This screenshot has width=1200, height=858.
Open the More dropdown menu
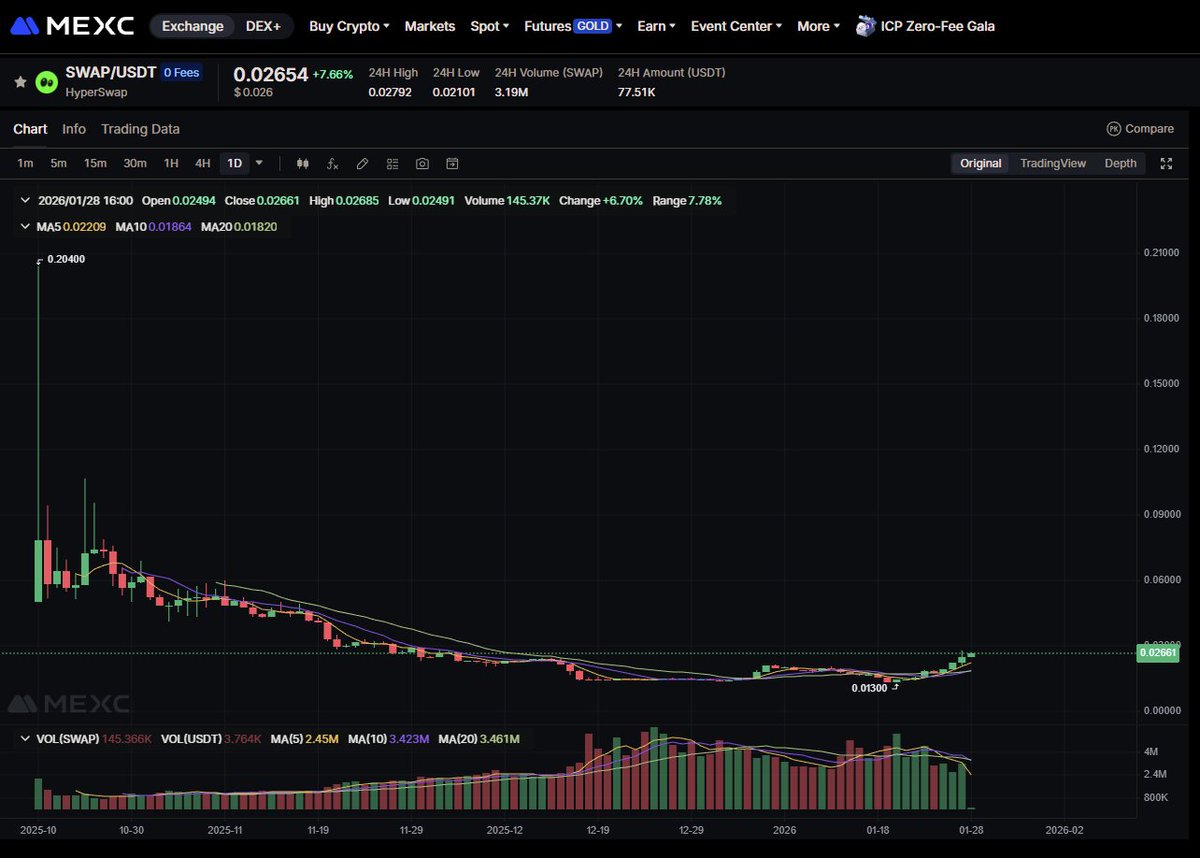coord(817,26)
